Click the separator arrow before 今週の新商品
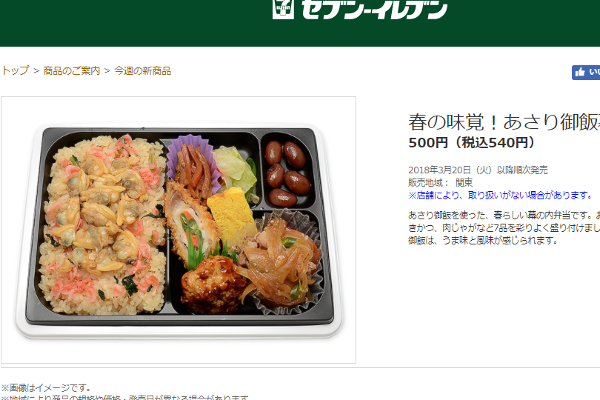Viewport: 600px width, 400px height. [x=107, y=71]
